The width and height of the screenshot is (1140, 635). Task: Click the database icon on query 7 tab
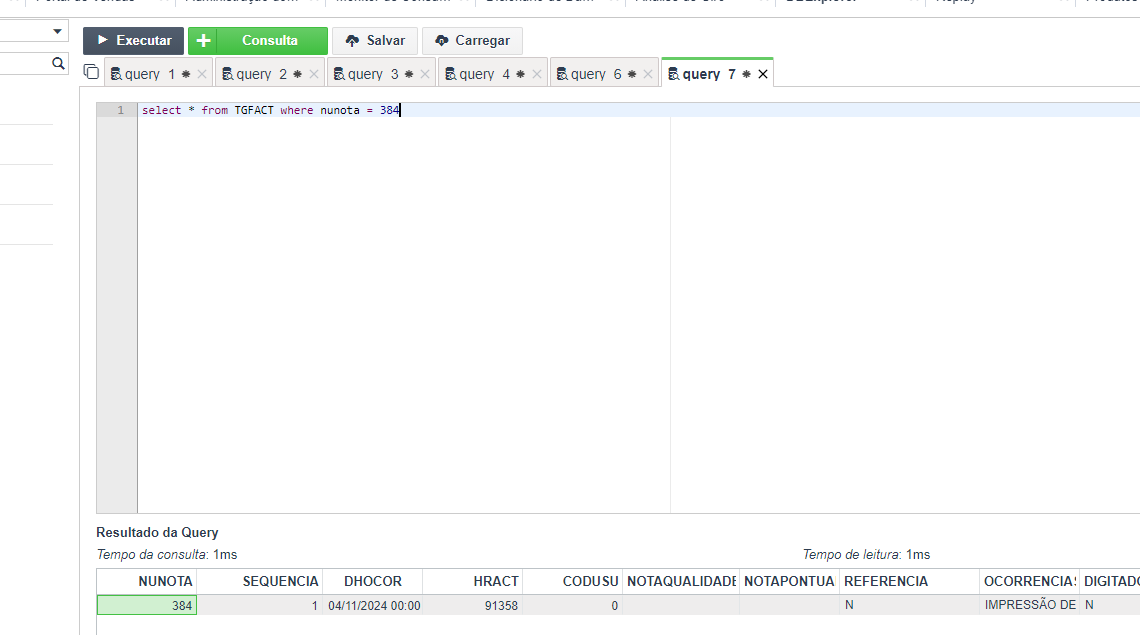tap(673, 74)
